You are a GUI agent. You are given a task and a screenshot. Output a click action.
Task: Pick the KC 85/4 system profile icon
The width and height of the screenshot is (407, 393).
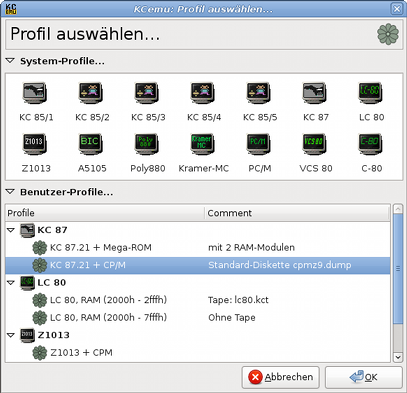pyautogui.click(x=203, y=93)
